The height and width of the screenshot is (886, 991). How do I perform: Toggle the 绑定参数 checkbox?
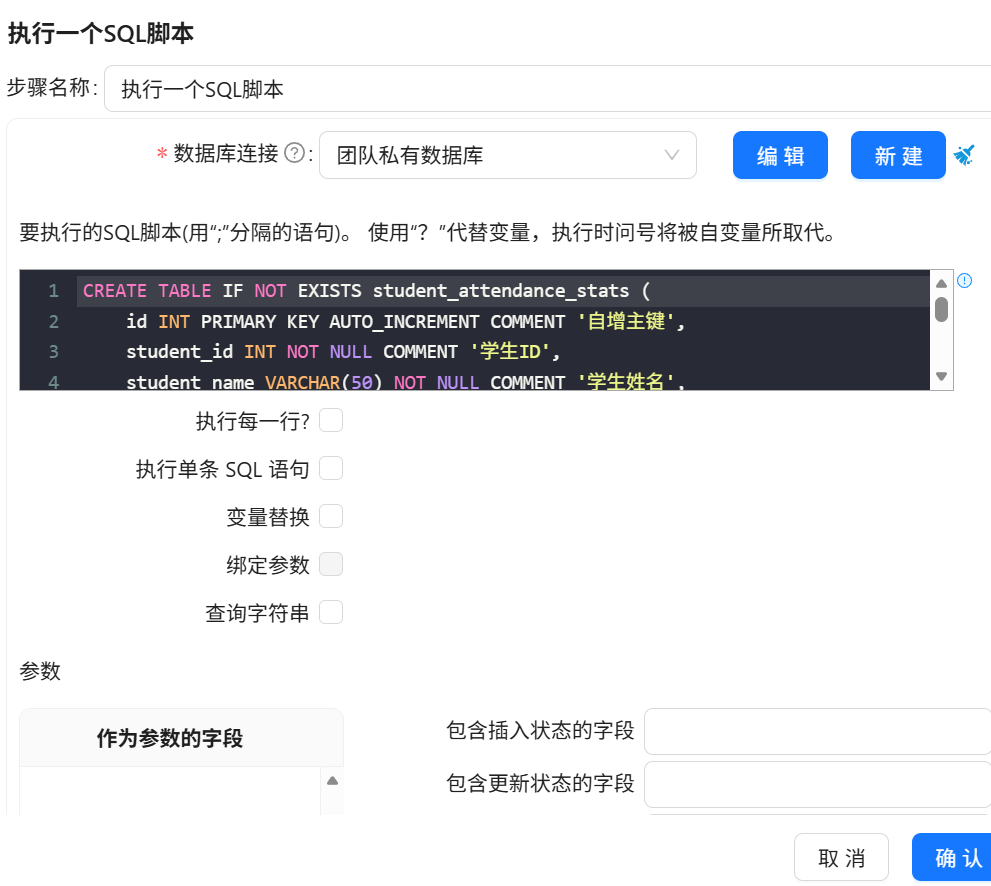tap(331, 564)
